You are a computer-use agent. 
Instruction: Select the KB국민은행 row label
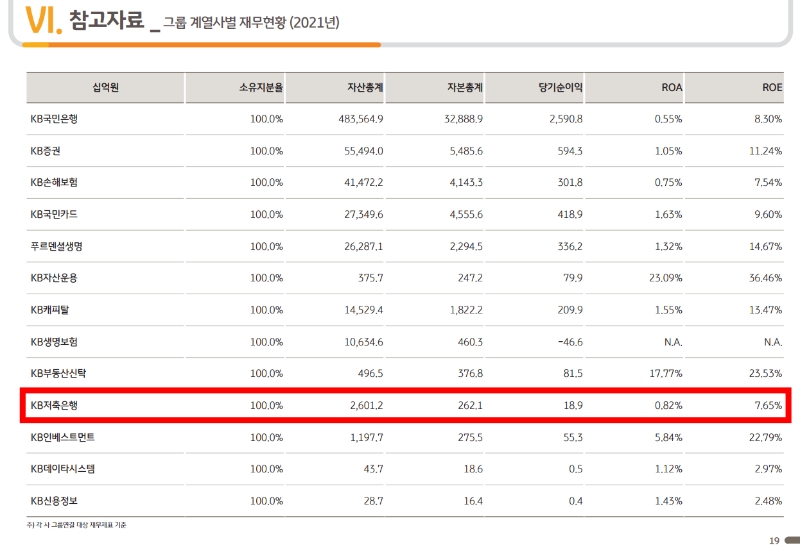(x=54, y=119)
